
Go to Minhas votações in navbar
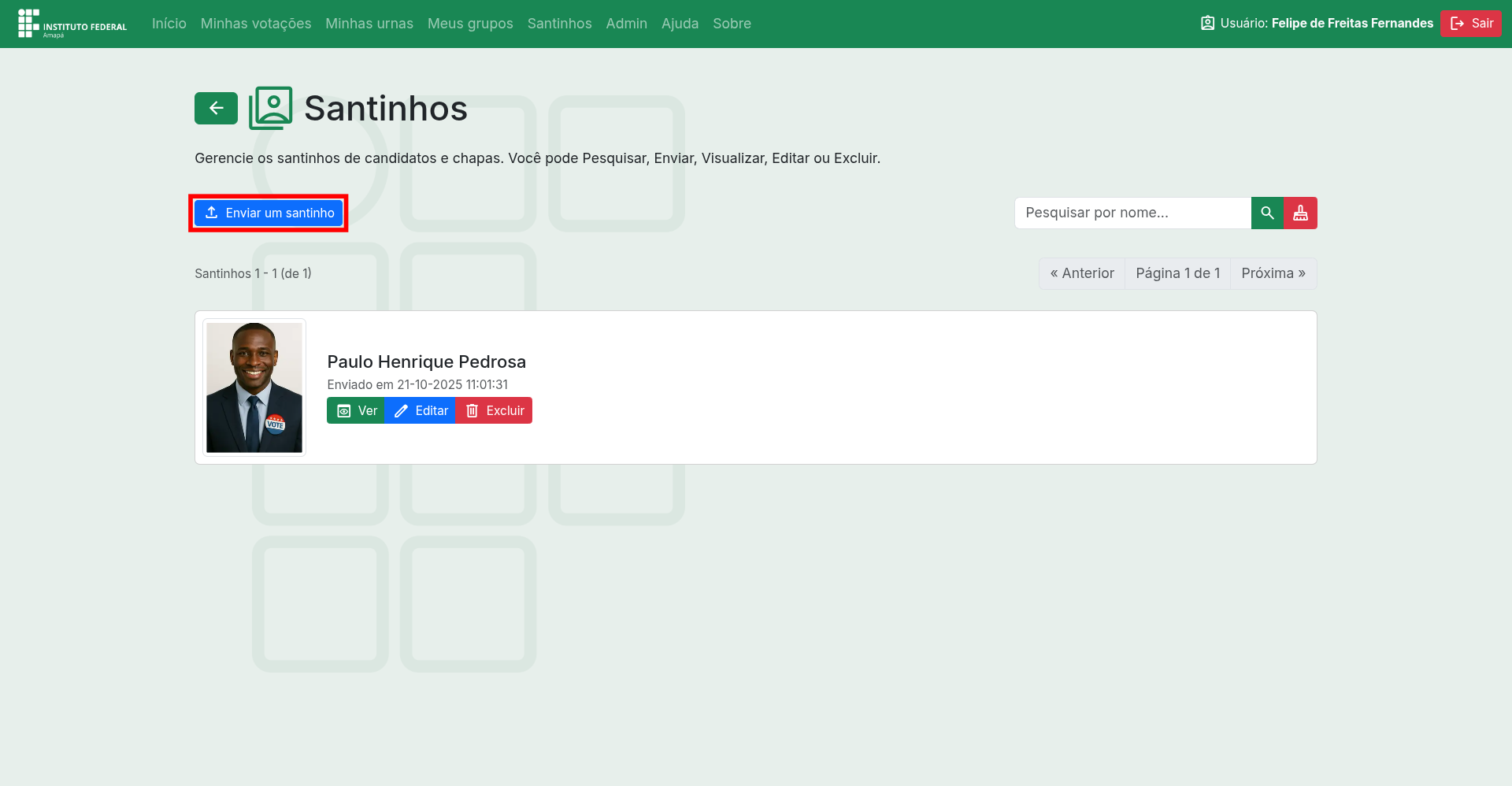[x=256, y=24]
